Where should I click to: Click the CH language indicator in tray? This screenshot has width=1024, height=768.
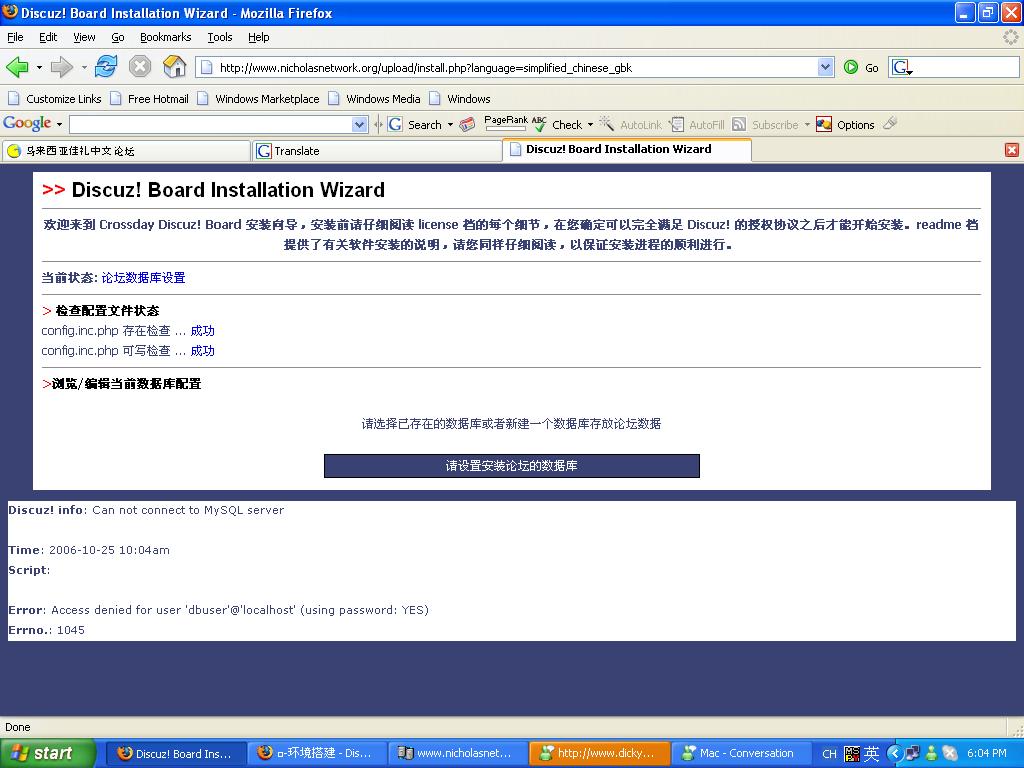829,754
